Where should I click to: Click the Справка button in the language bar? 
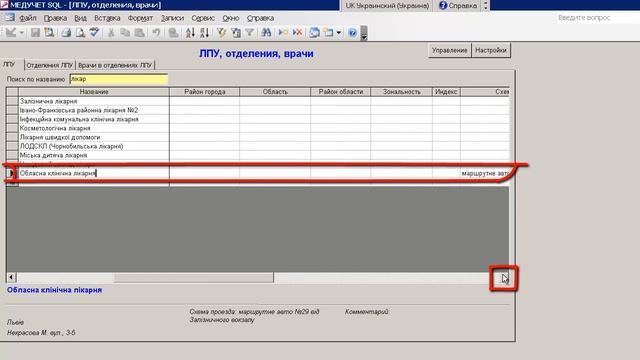[458, 6]
